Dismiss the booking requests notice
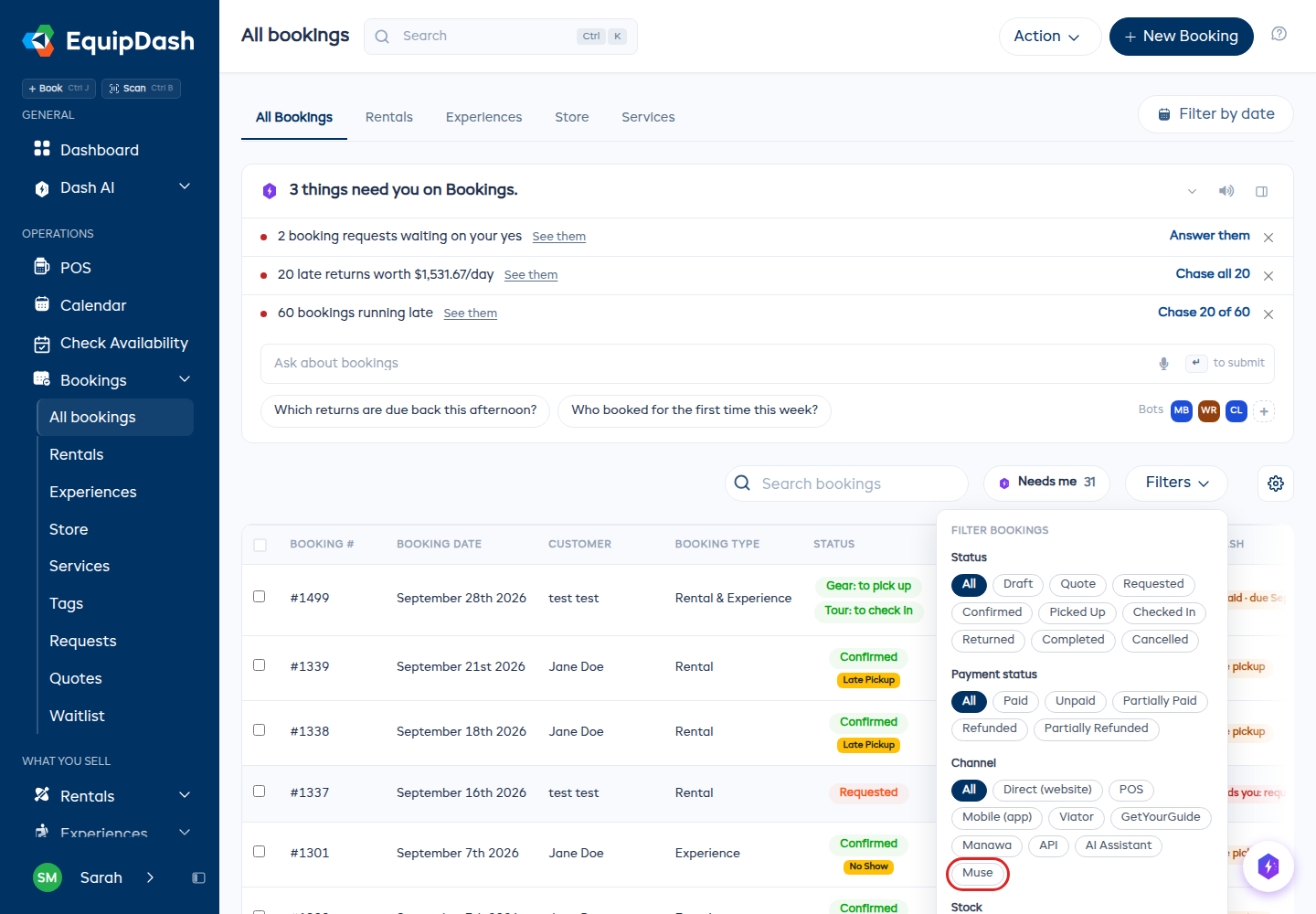This screenshot has height=914, width=1316. [1268, 237]
